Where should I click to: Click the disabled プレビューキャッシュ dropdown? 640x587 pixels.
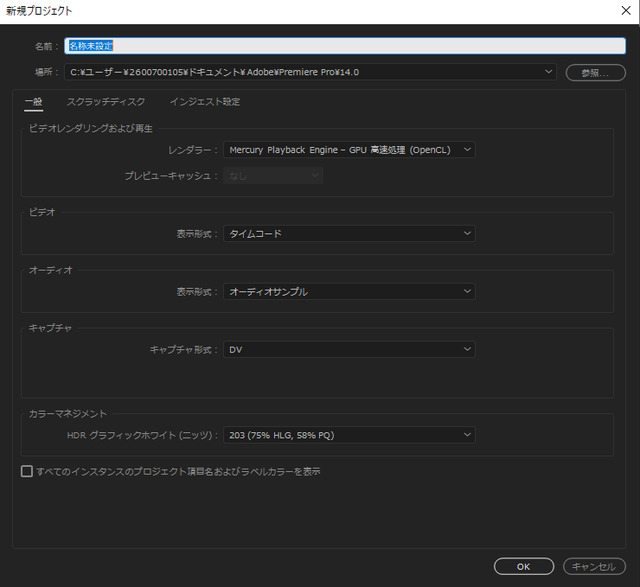[x=273, y=176]
